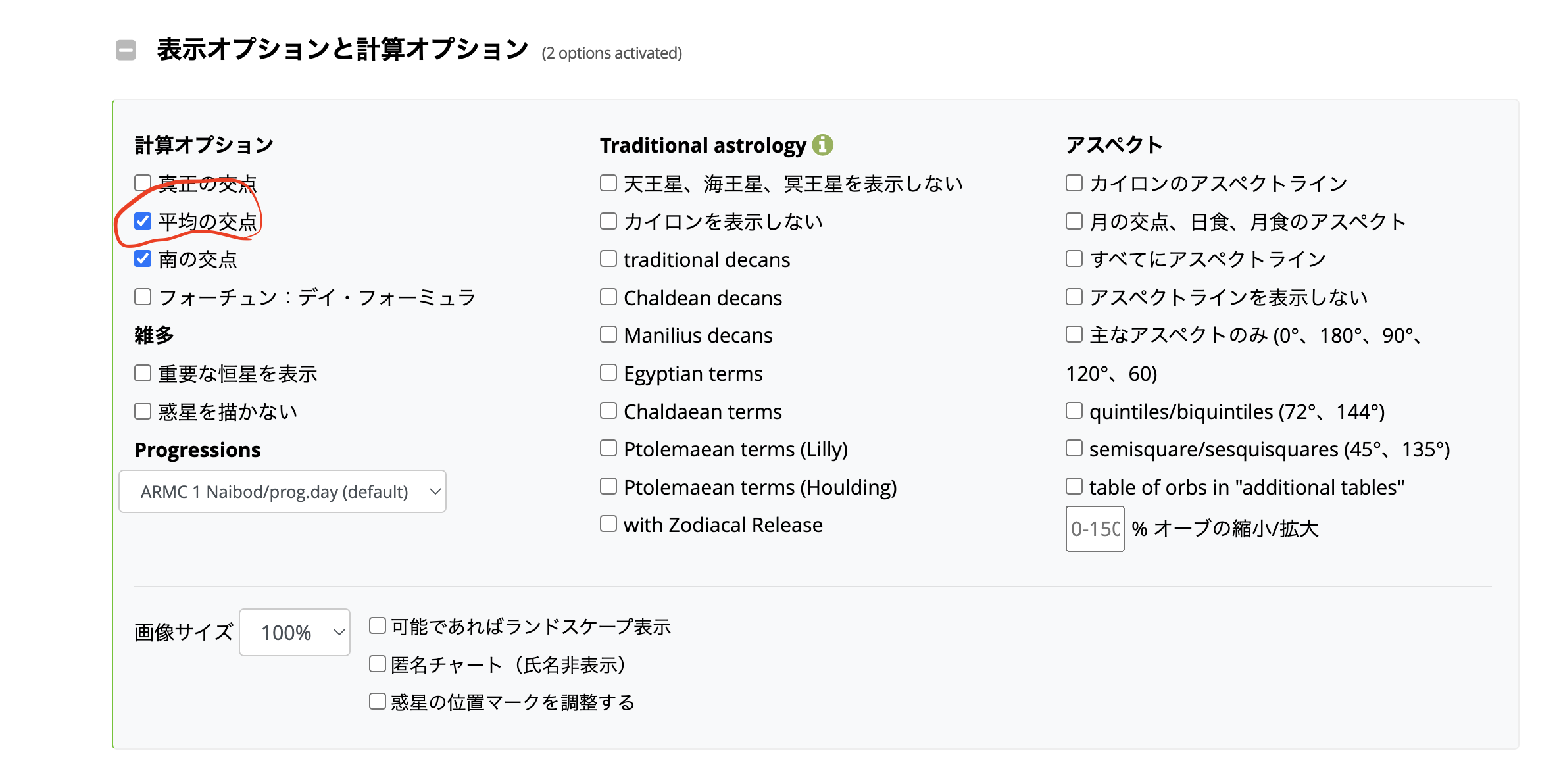Check quintiles/biquintiles aspect option
The width and height of the screenshot is (1559, 784).
(x=1074, y=411)
